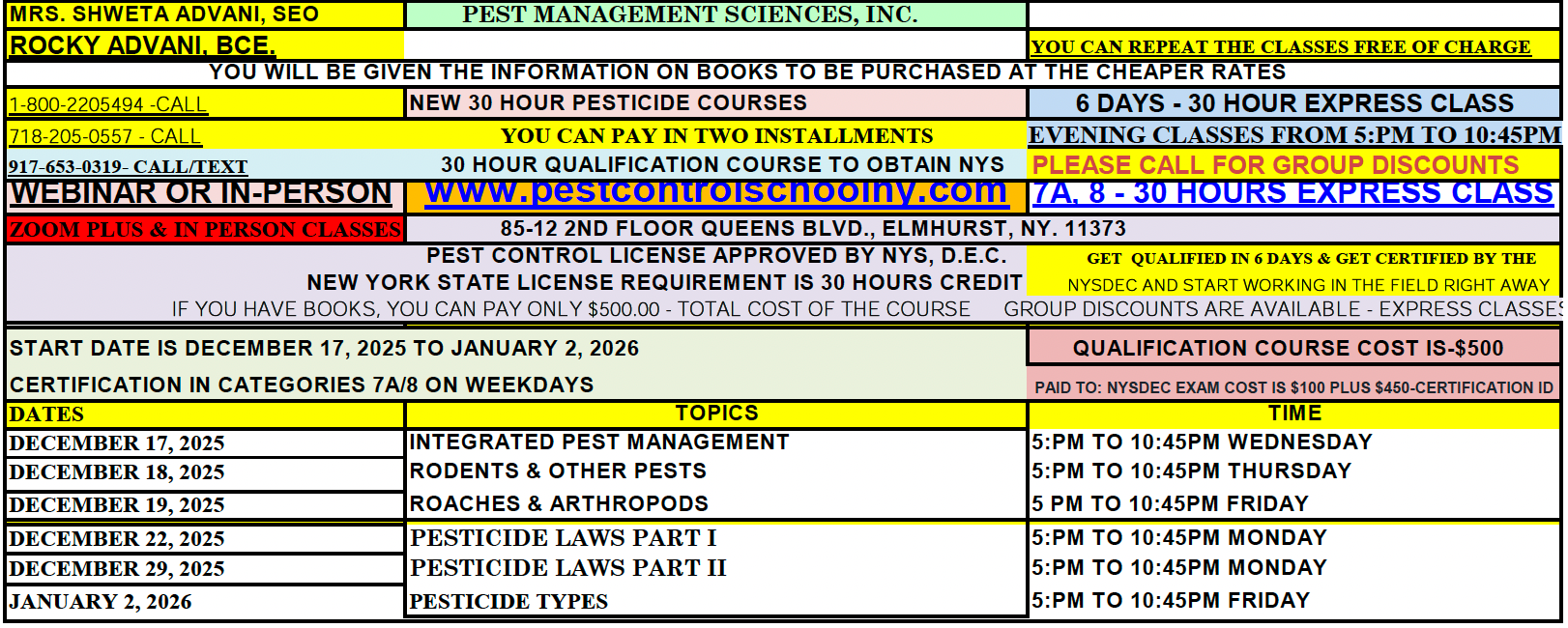
Task: Open the www.pestcontrolschoolny.com link
Action: point(716,192)
